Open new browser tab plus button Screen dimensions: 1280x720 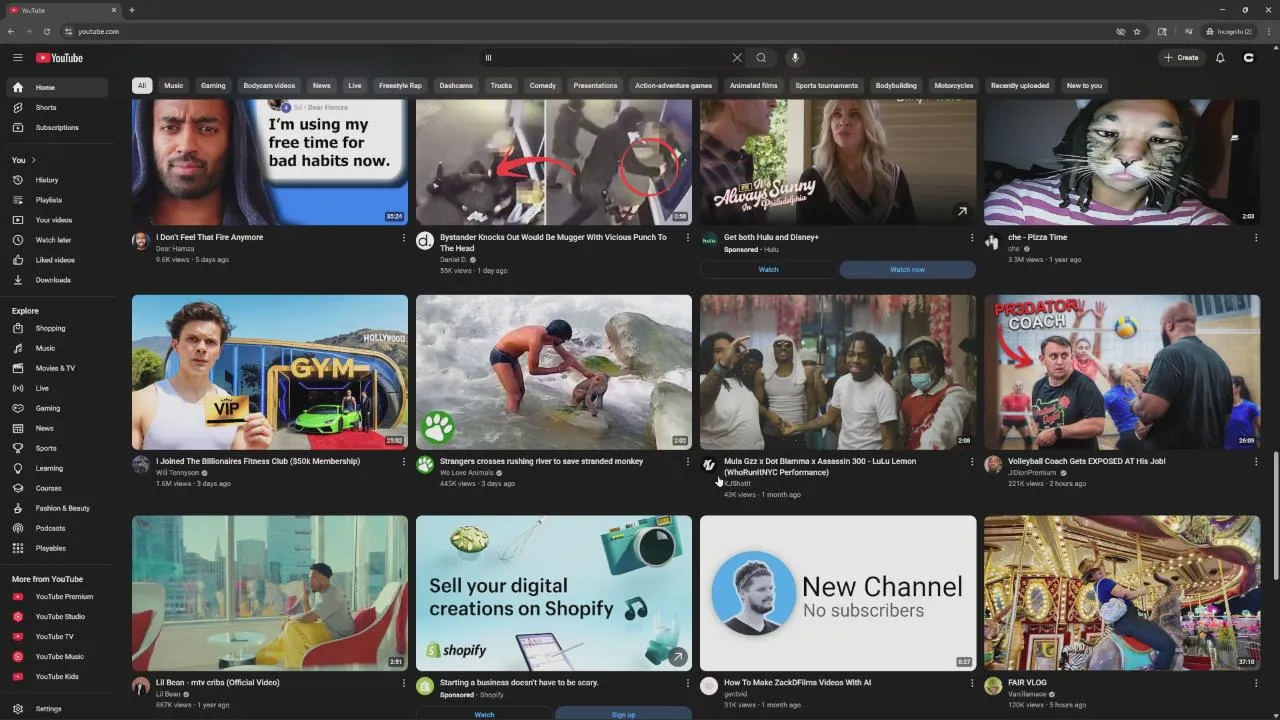pyautogui.click(x=132, y=10)
